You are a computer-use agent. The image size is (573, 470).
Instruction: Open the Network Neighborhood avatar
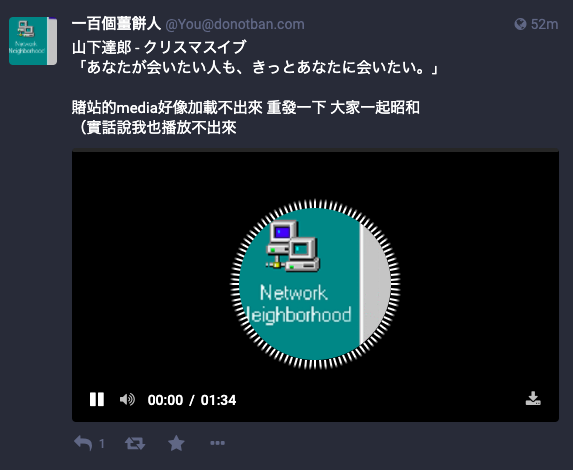[33, 41]
